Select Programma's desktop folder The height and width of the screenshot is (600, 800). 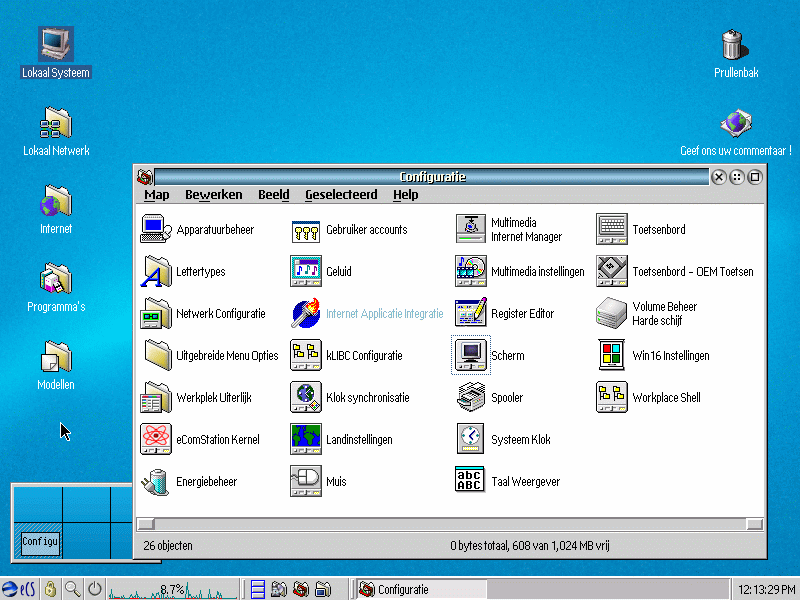click(56, 279)
